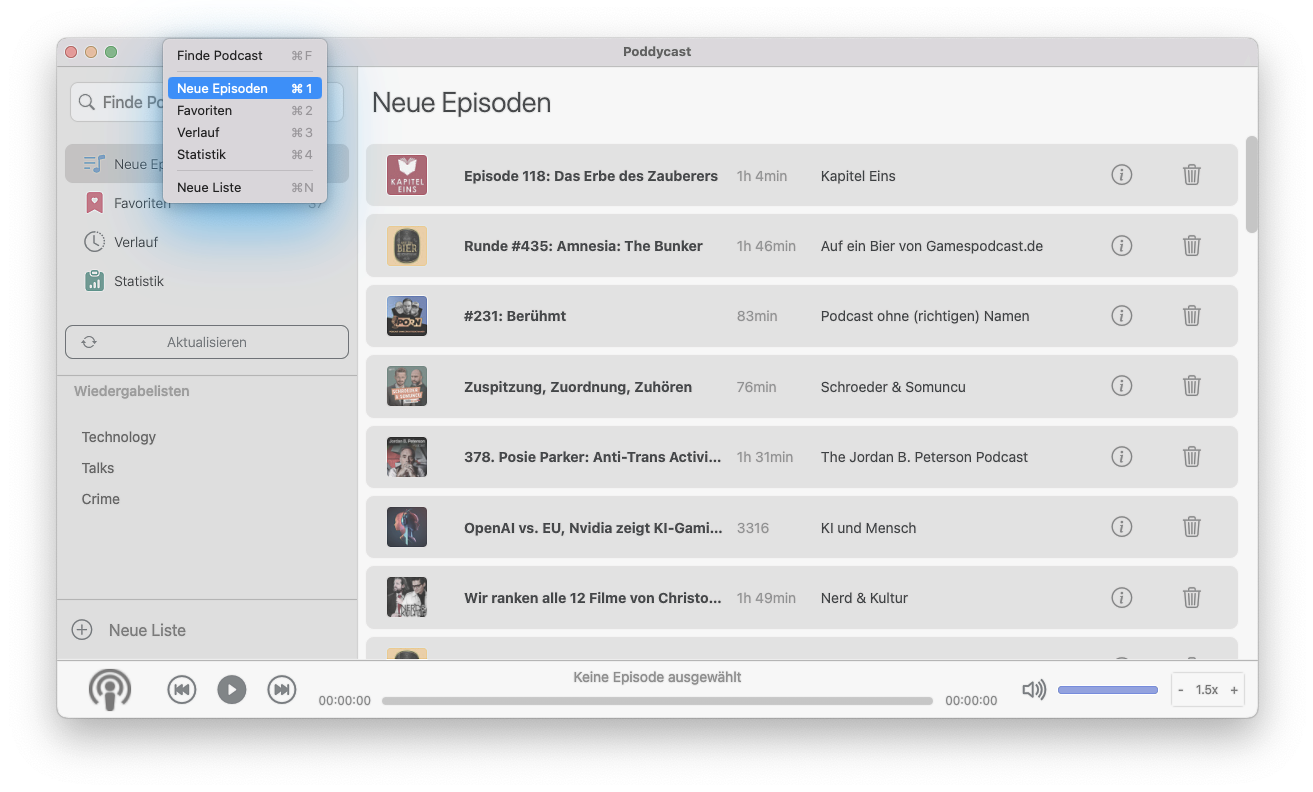1313x792 pixels.
Task: Click the '3316' duration value
Action: pyautogui.click(x=753, y=528)
